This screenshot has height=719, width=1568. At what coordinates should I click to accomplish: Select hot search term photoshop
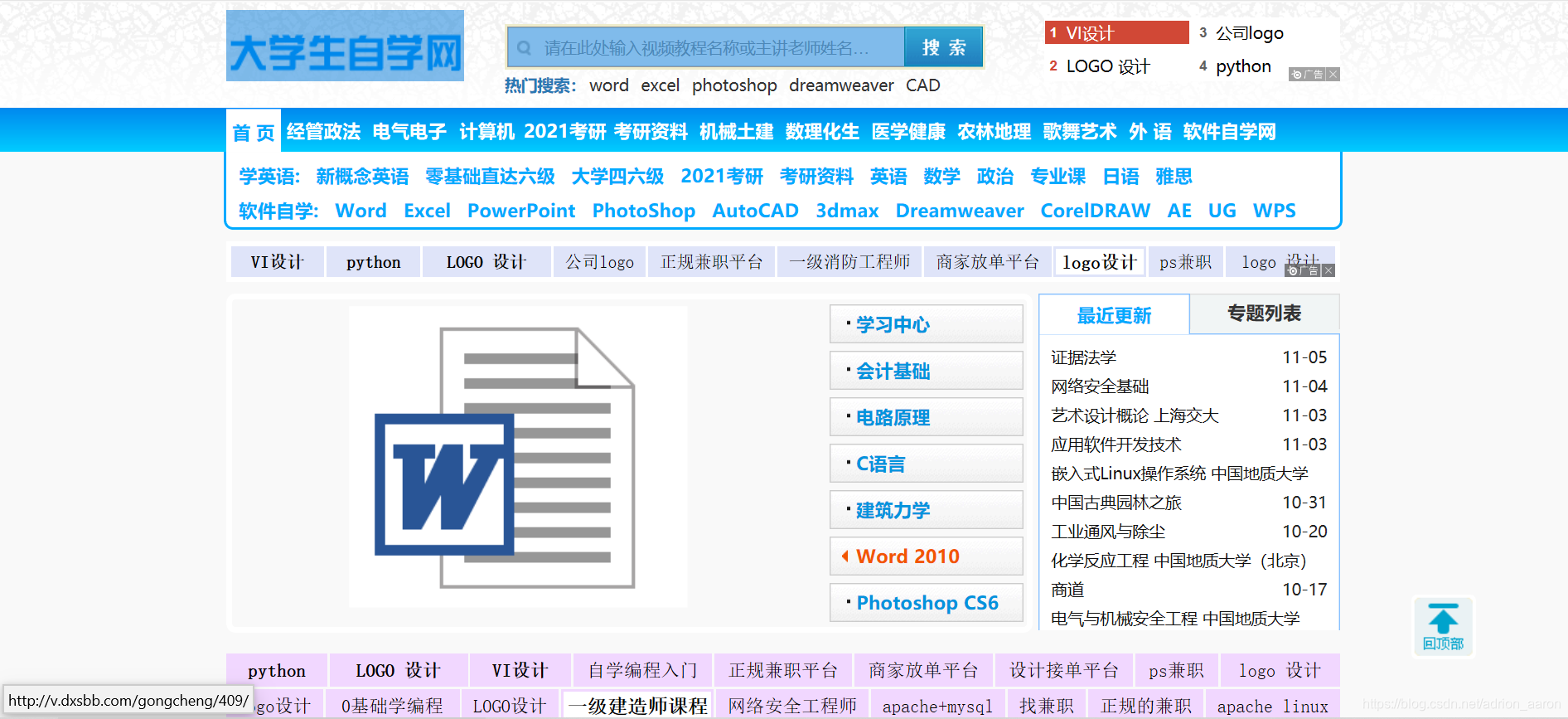tap(734, 85)
